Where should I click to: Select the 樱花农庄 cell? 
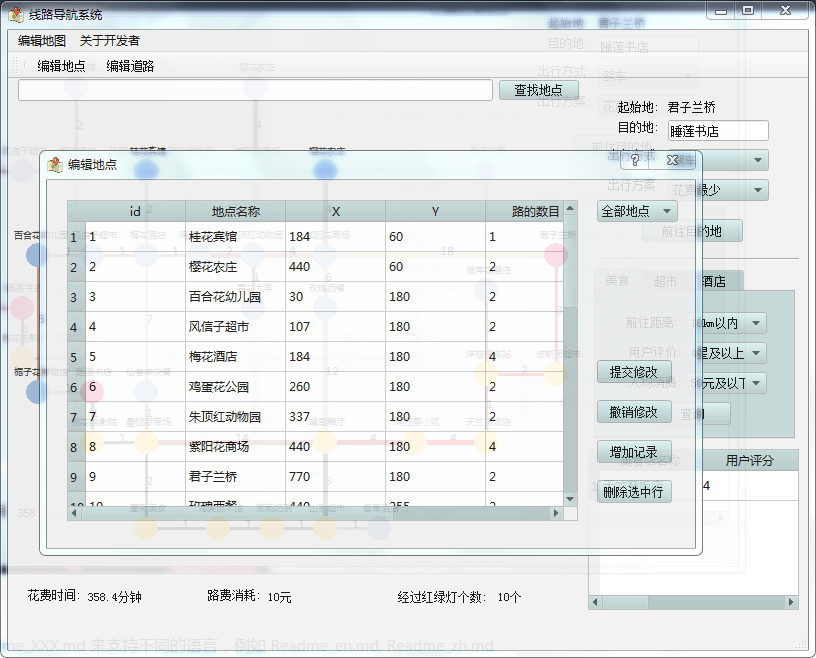coord(235,267)
